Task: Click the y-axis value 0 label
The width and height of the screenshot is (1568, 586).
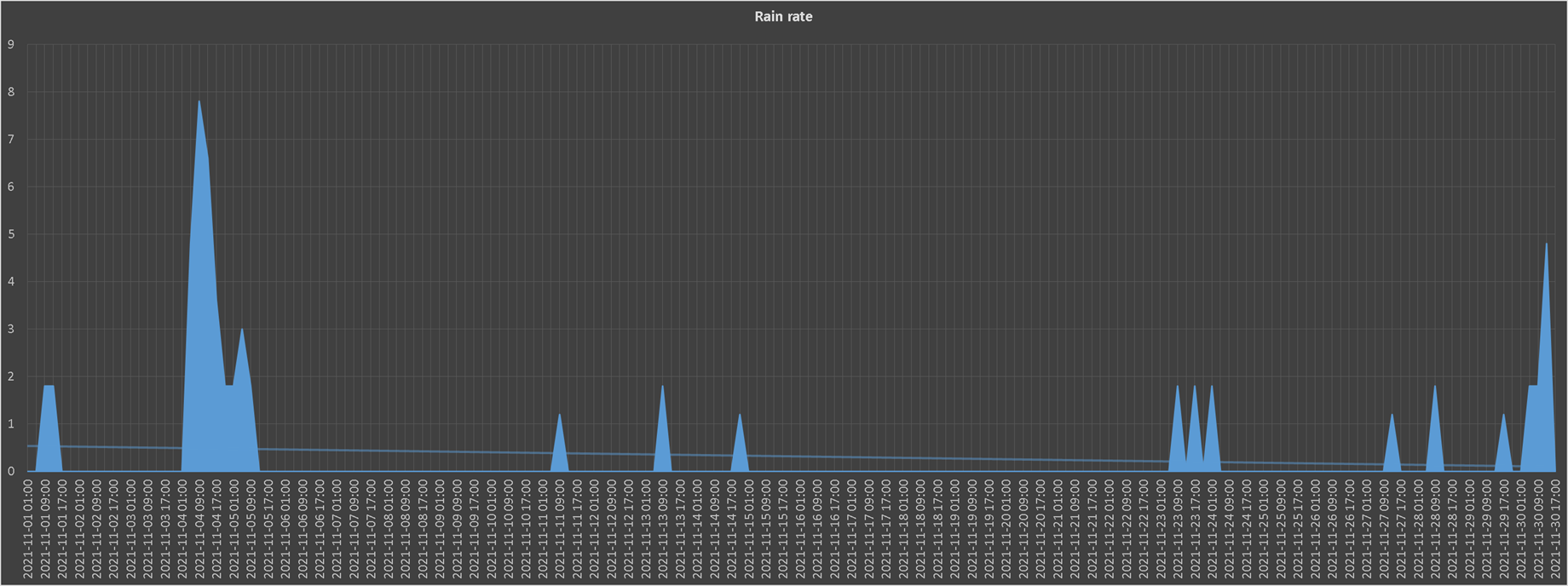Action: 11,471
